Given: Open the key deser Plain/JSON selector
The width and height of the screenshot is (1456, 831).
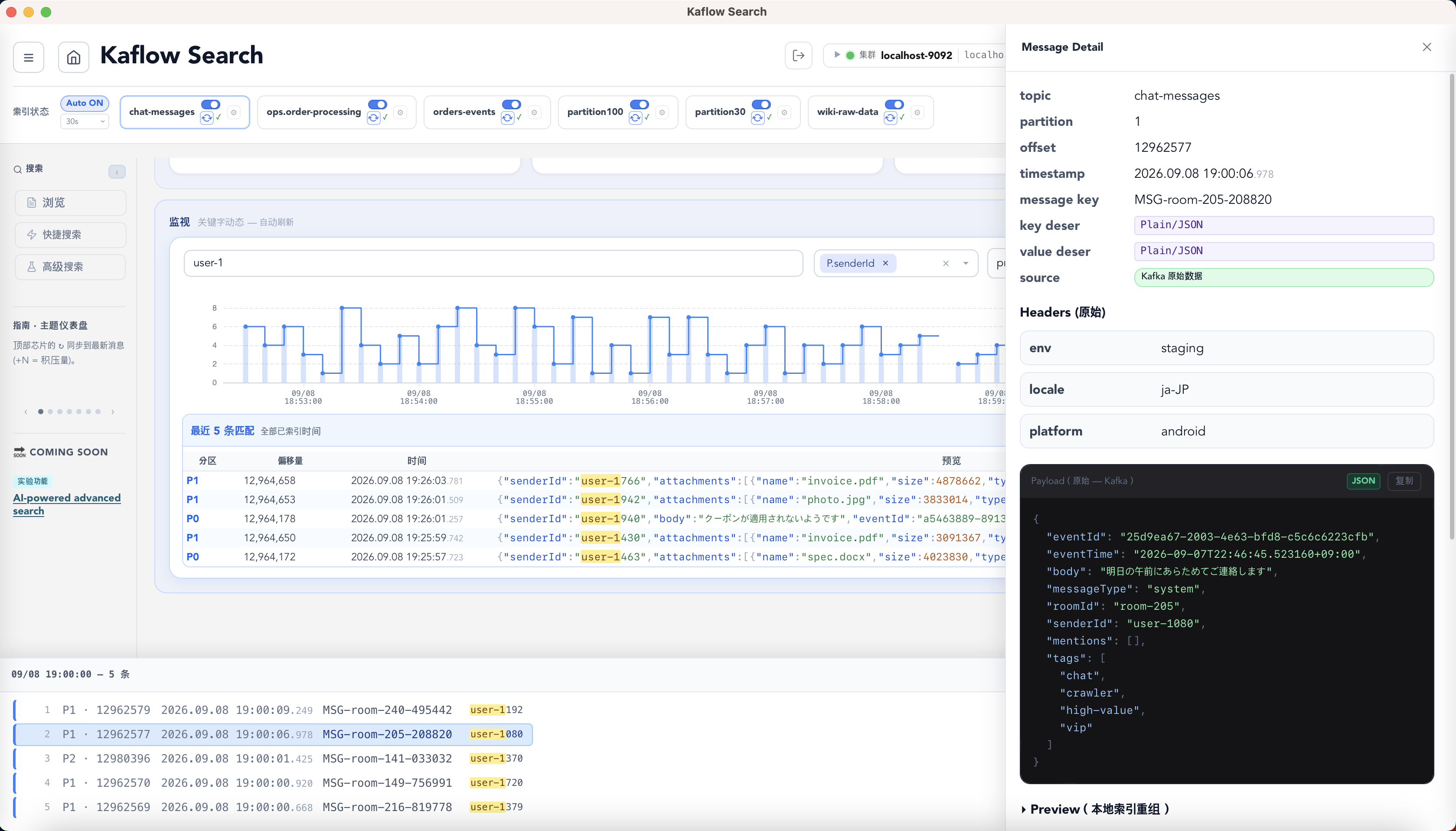Looking at the screenshot, I should 1284,226.
